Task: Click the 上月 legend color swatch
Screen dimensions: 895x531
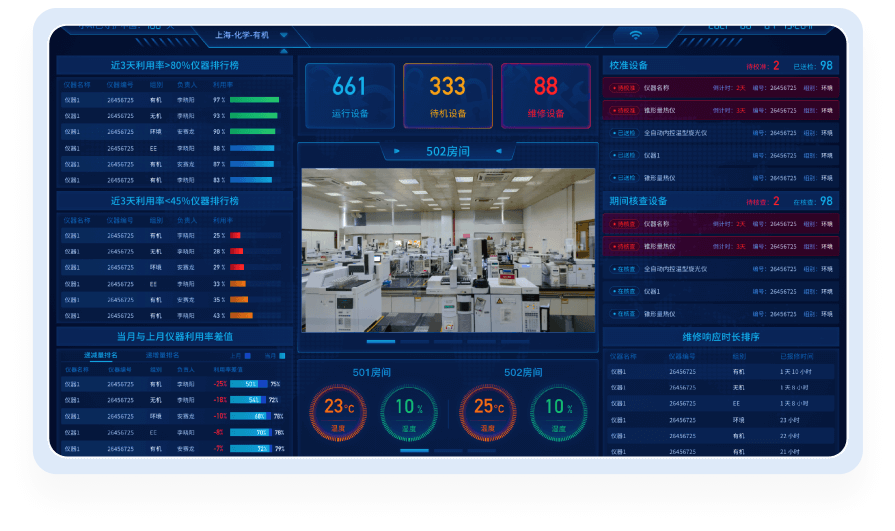Action: coord(248,356)
